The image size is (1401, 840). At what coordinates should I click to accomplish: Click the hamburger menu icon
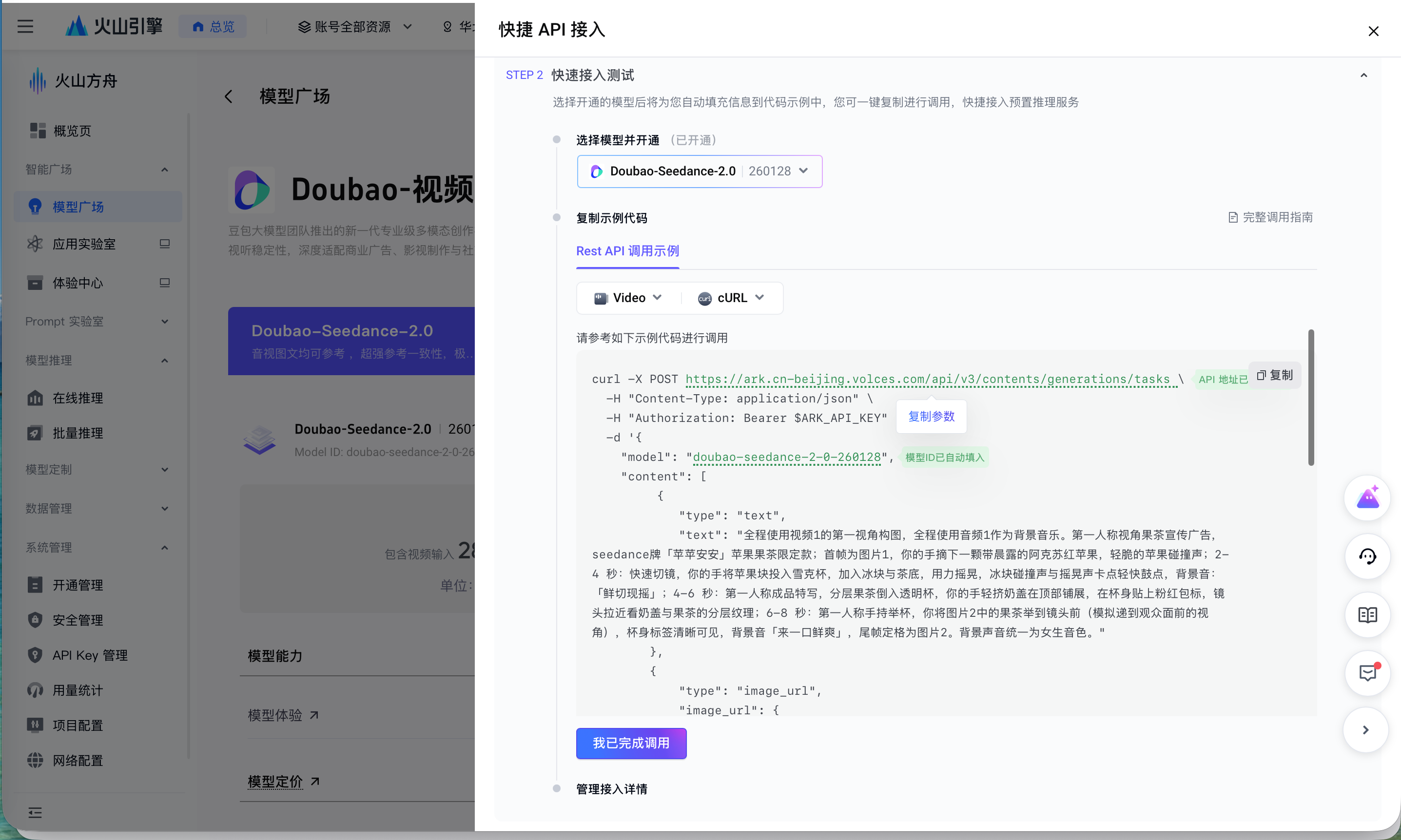pyautogui.click(x=25, y=26)
